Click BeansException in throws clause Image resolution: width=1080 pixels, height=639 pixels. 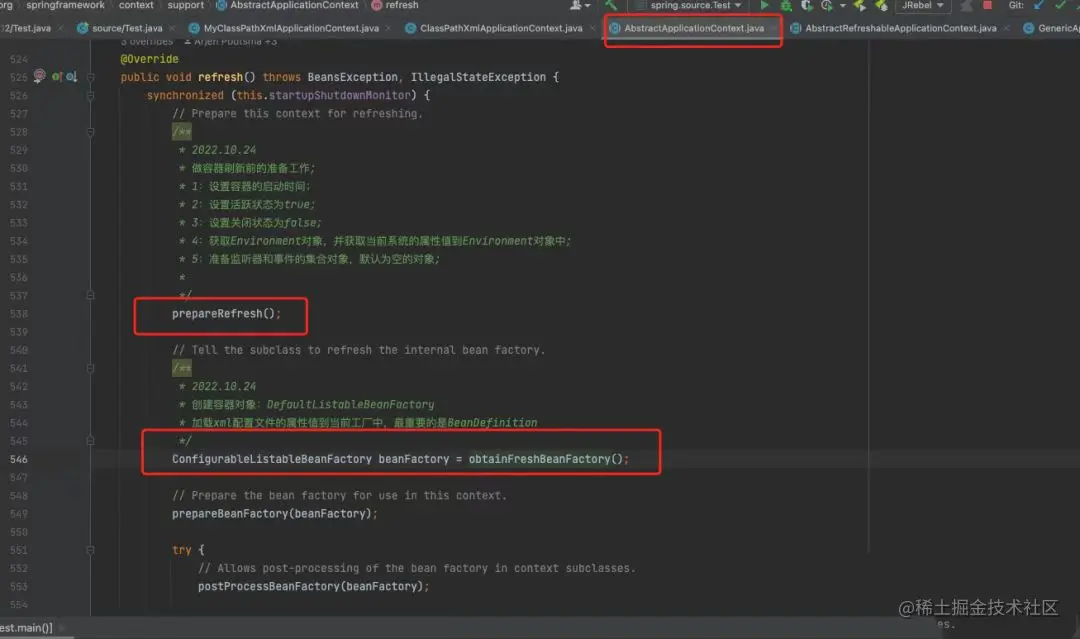352,77
